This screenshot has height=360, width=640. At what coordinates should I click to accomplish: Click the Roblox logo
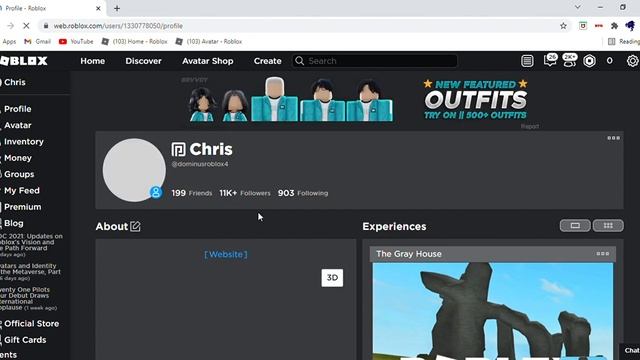point(24,61)
